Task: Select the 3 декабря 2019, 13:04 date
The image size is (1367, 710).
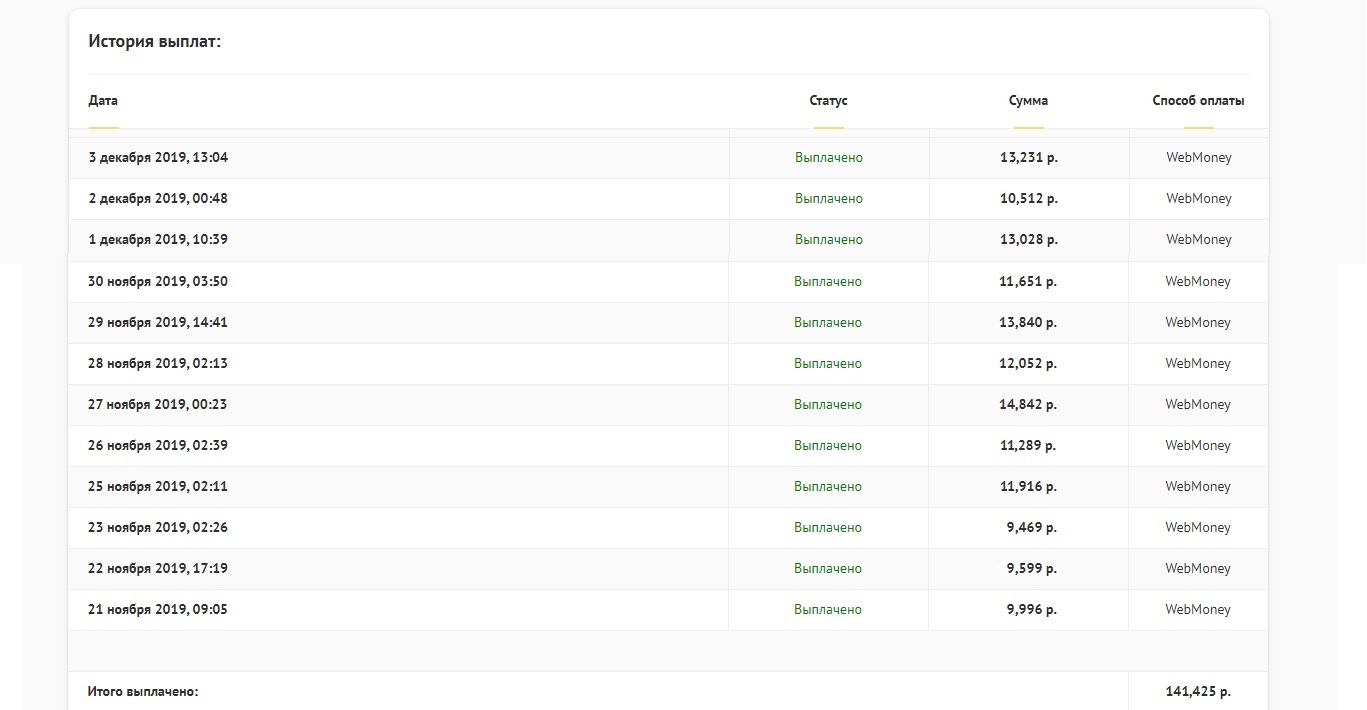Action: pyautogui.click(x=158, y=158)
